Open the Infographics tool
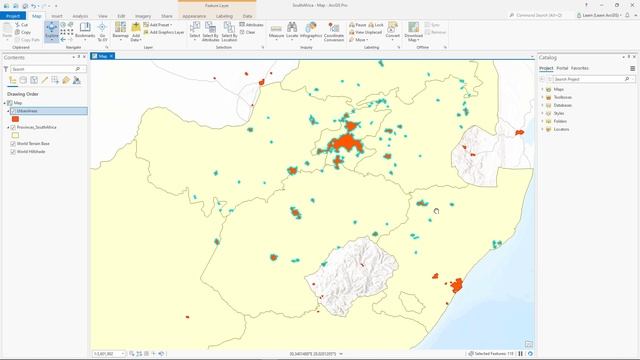 click(311, 31)
